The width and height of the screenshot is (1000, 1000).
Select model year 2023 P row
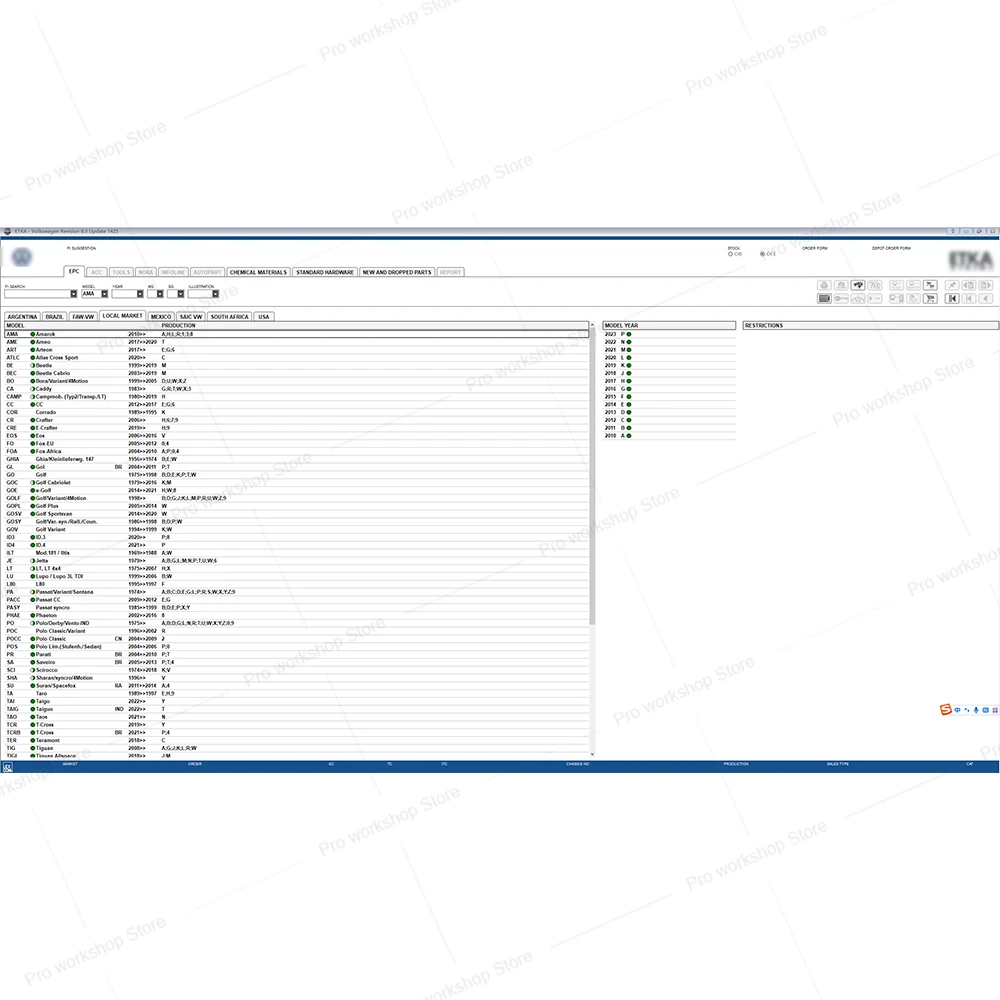[669, 334]
